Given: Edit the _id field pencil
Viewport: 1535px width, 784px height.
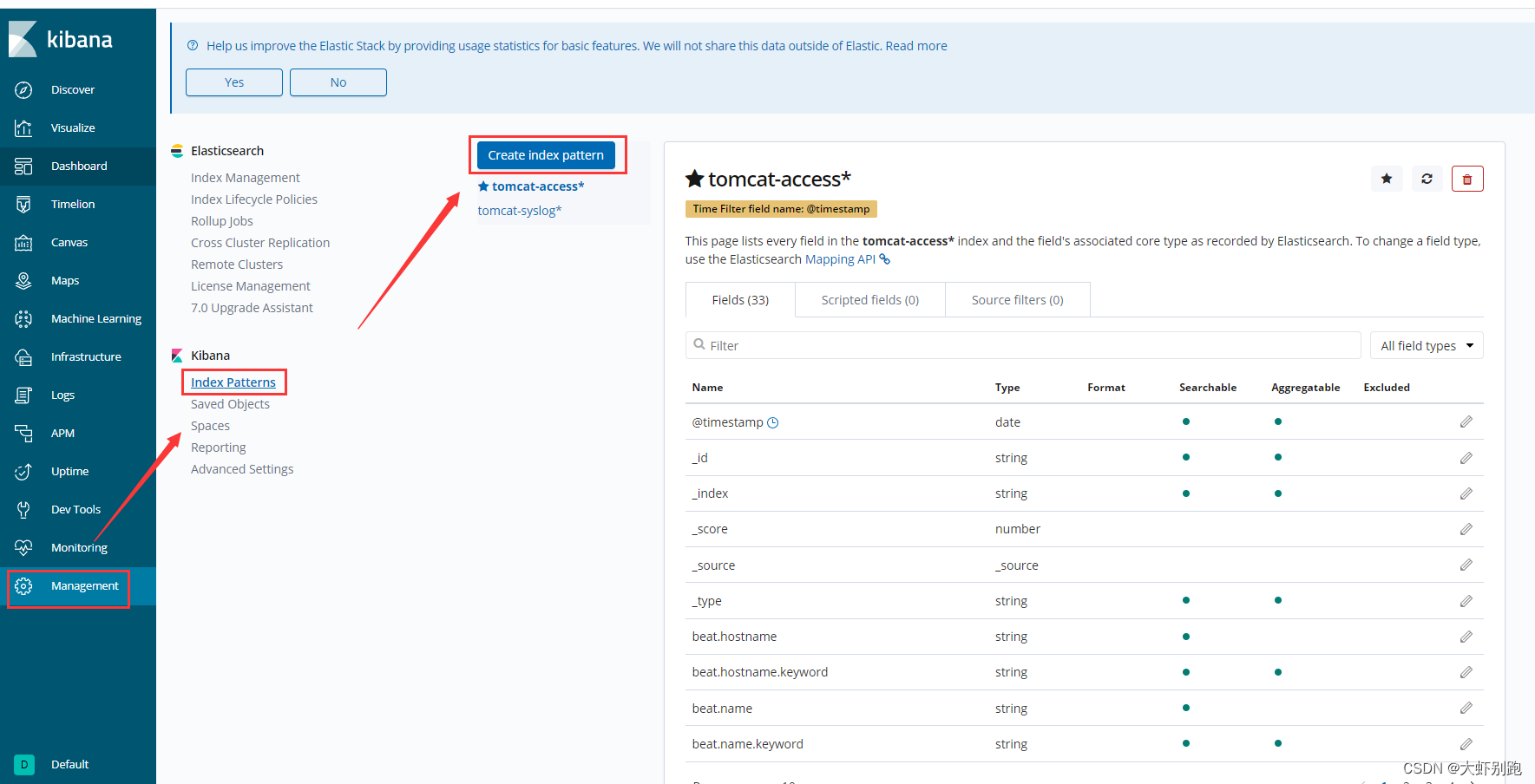Looking at the screenshot, I should pyautogui.click(x=1466, y=458).
